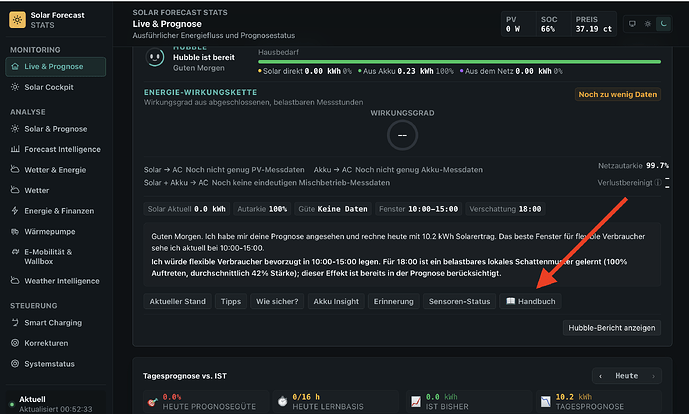Open Forecast Intelligence page
The image size is (689, 414).
coord(55,149)
